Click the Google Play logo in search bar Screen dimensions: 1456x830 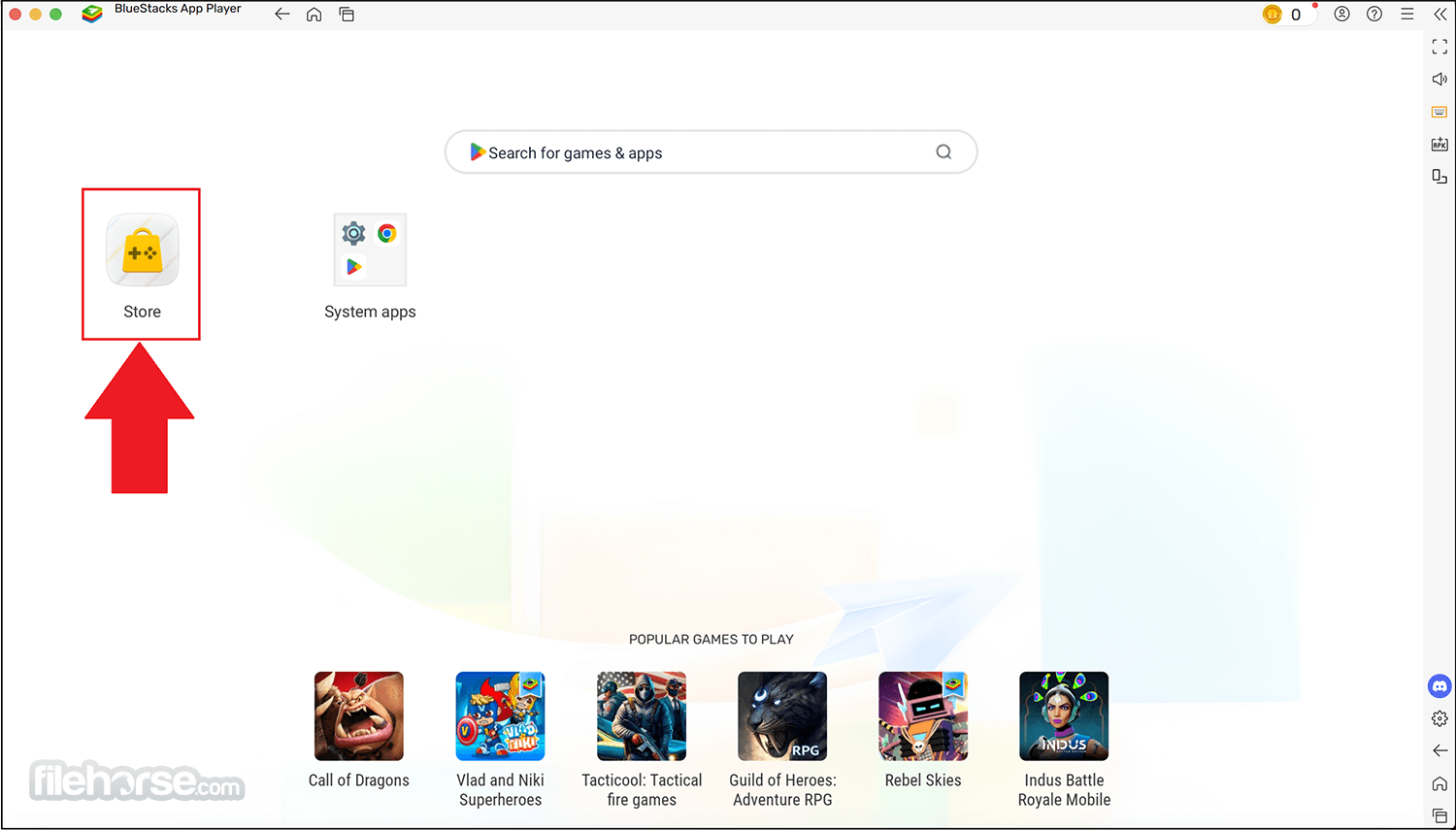(x=478, y=152)
